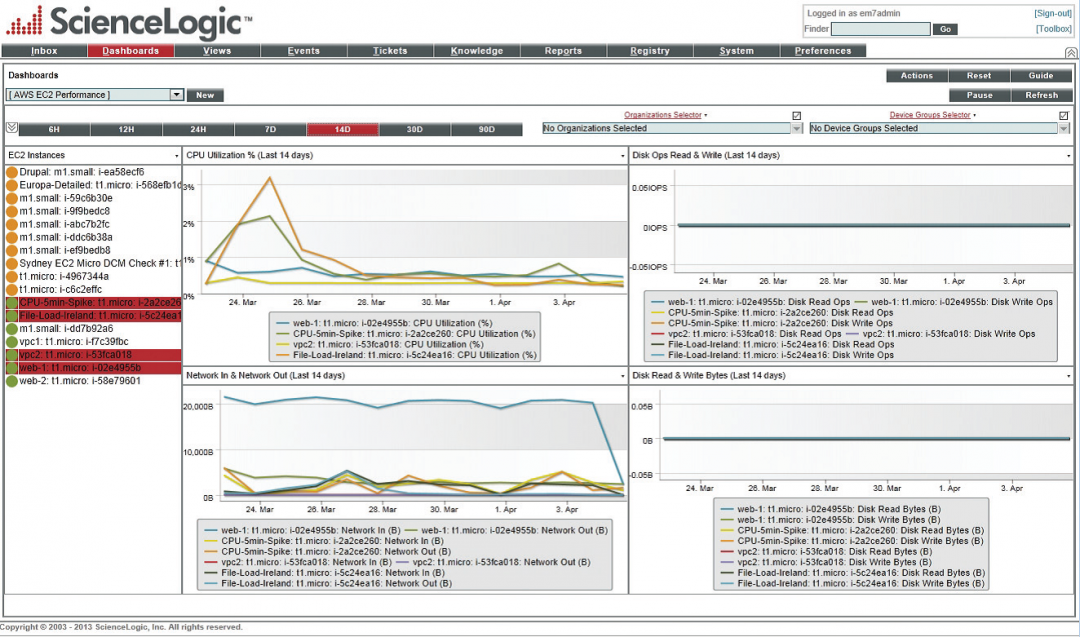The width and height of the screenshot is (1080, 637).
Task: Toggle the chevron box left of timespan buttons
Action: (13, 128)
